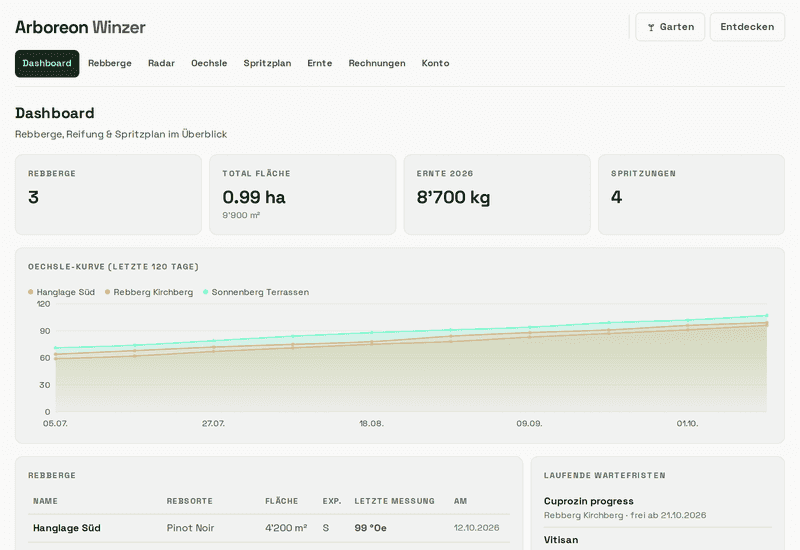Click the Letzte Messung column header
Screen dimensions: 800x550
pyautogui.click(x=394, y=501)
